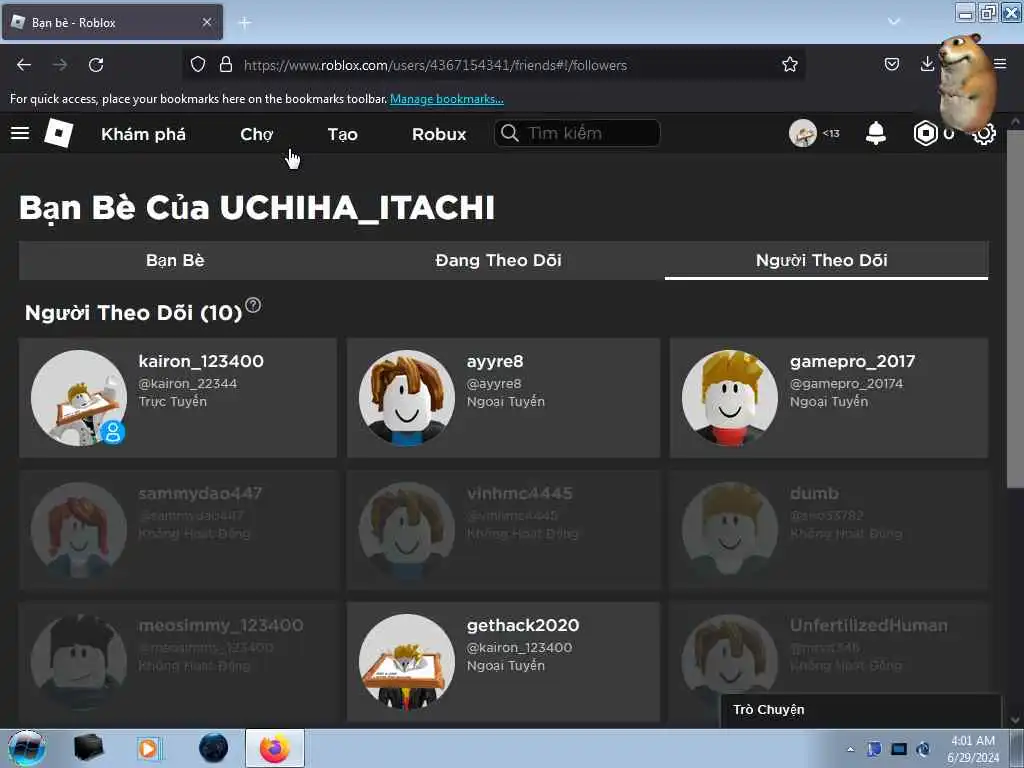
Task: Open the black box taskbar application
Action: coord(88,748)
